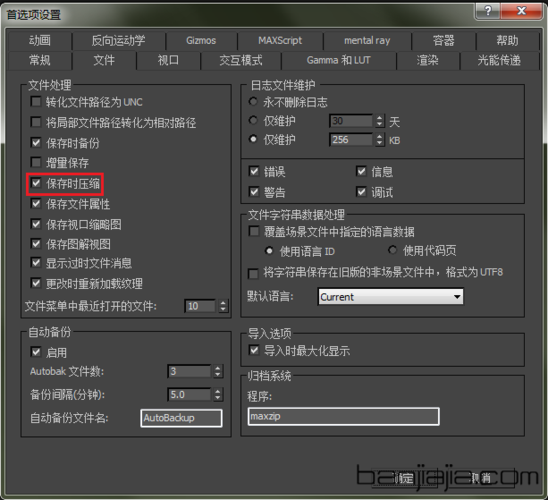The image size is (548, 500).
Task: Click the 最近打开的文件 count field
Action: tap(200, 306)
